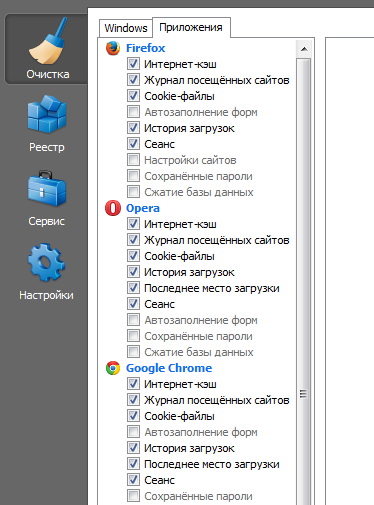The height and width of the screenshot is (505, 374).
Task: Enable Firefox Сохранённые пароли checkbox
Action: pyautogui.click(x=133, y=176)
